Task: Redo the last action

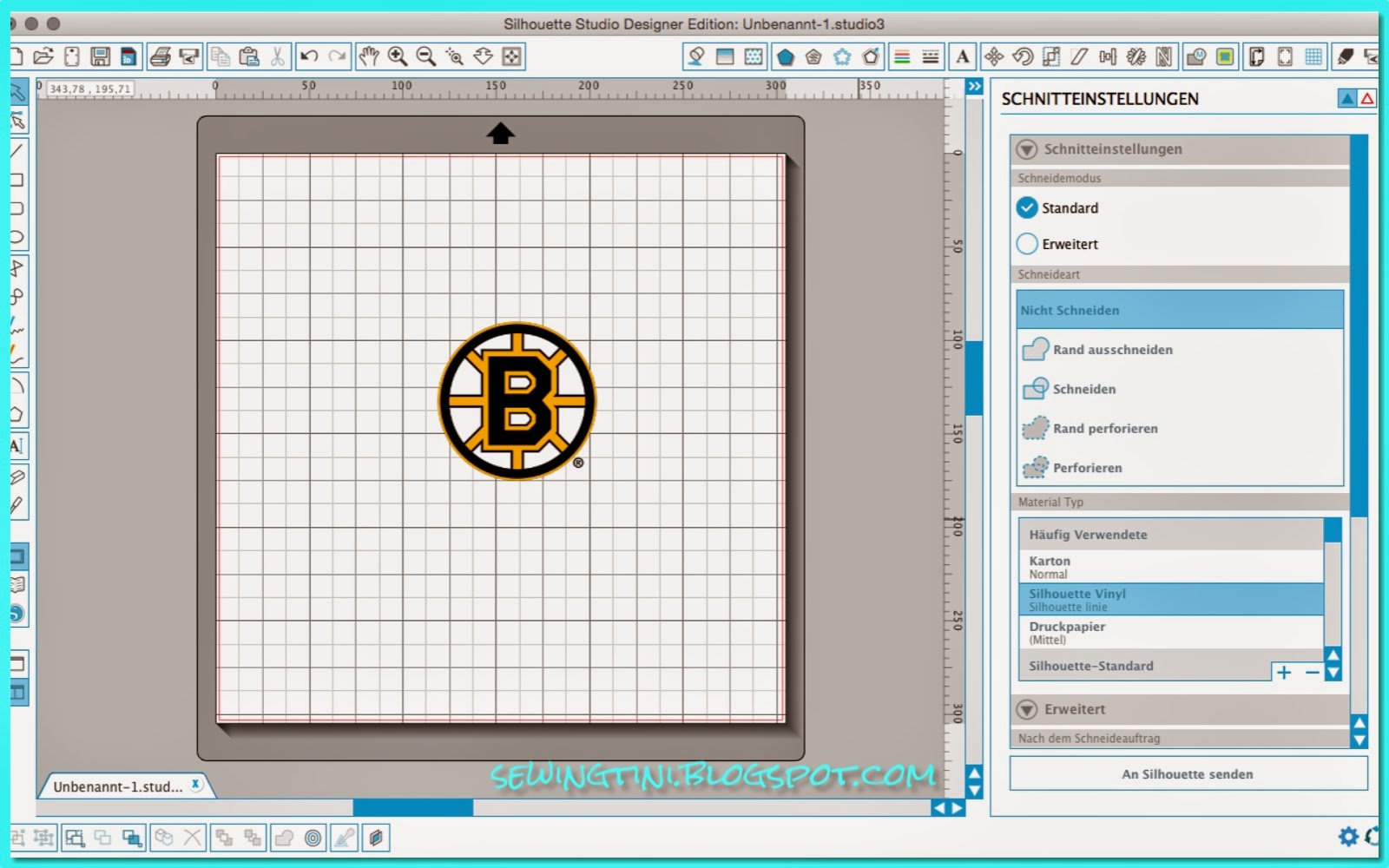Action: (x=338, y=57)
